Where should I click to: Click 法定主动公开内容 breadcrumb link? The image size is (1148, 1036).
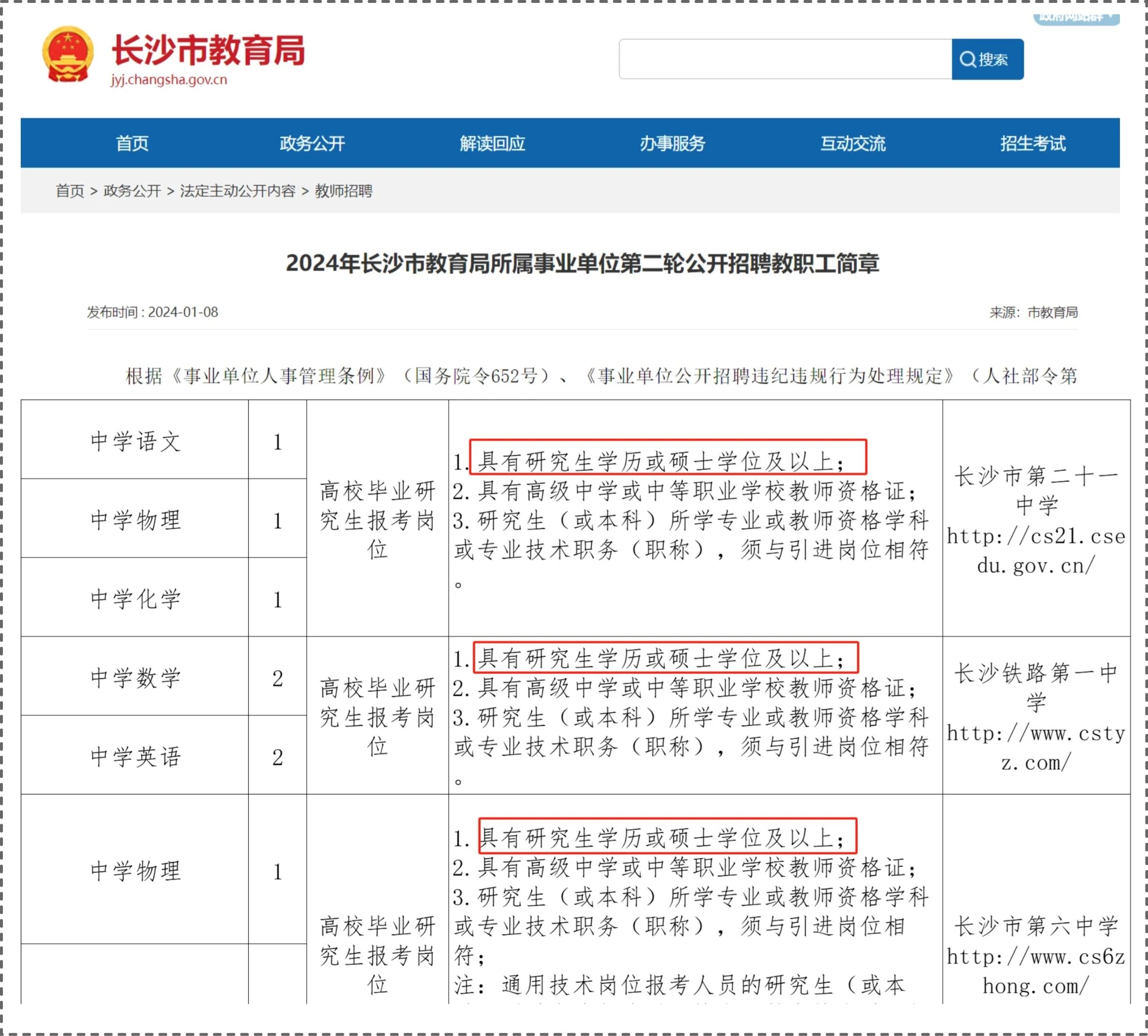pyautogui.click(x=238, y=191)
